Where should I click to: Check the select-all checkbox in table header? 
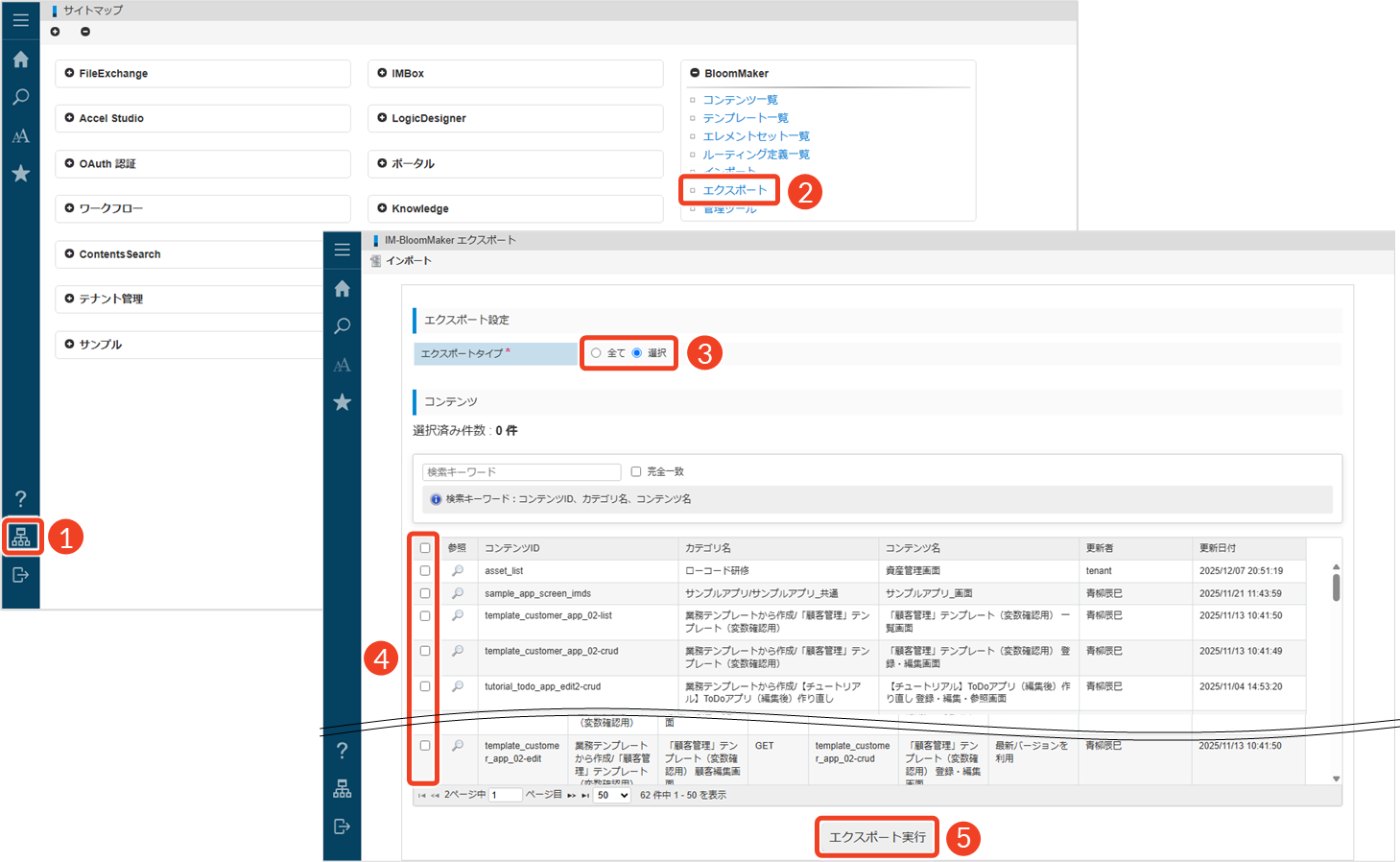pos(425,548)
